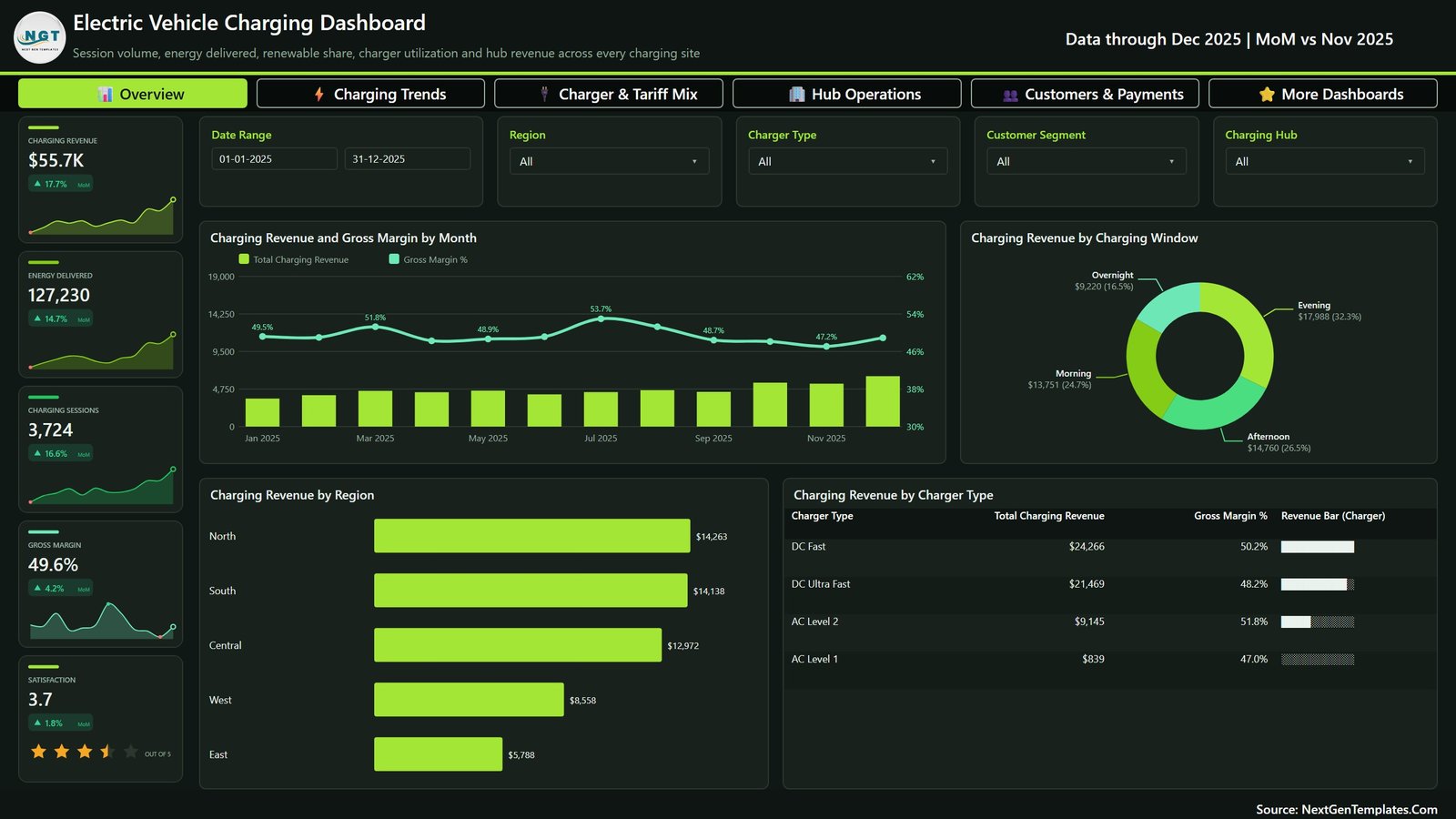Select the Central region bar
The image size is (1456, 819).
(518, 645)
